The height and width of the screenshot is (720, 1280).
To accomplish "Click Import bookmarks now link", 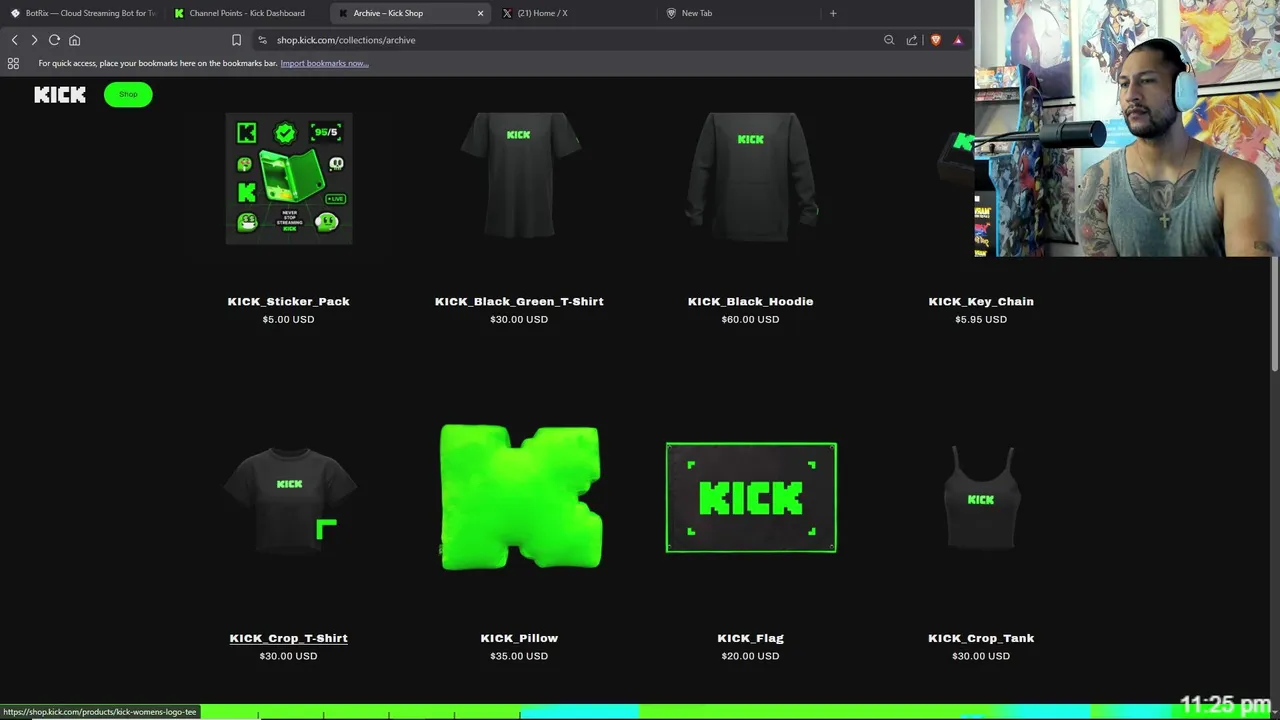I will [x=324, y=63].
